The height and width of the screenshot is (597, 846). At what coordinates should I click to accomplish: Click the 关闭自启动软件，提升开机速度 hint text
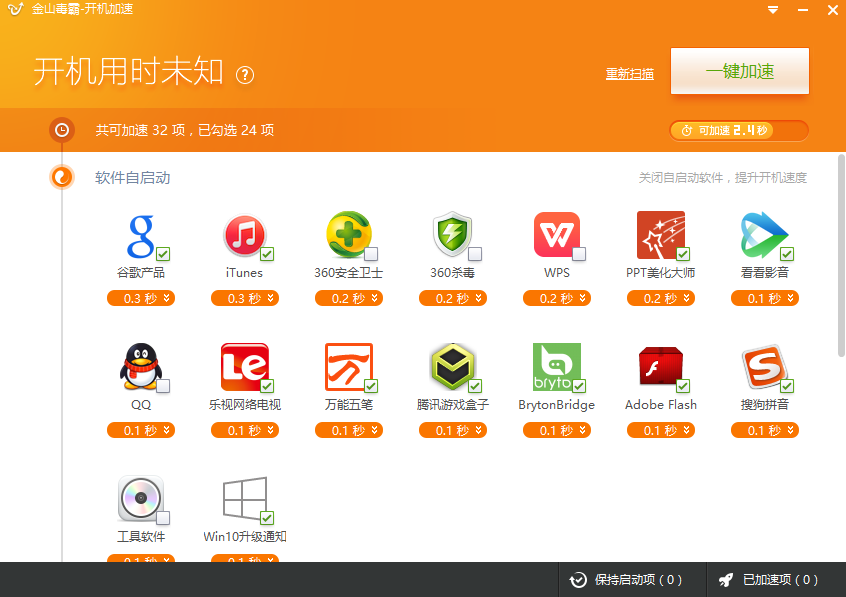click(722, 178)
